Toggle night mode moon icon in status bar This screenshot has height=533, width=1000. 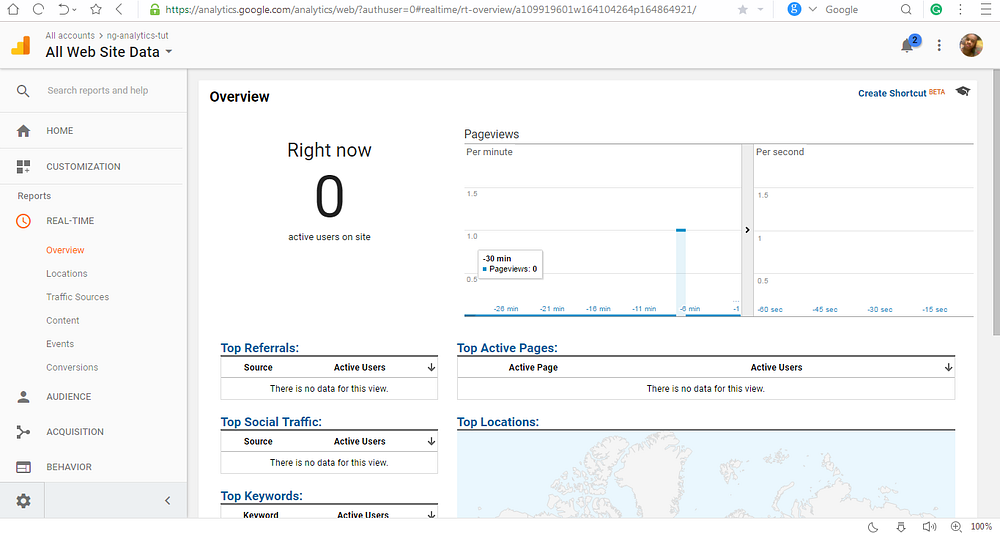click(873, 527)
